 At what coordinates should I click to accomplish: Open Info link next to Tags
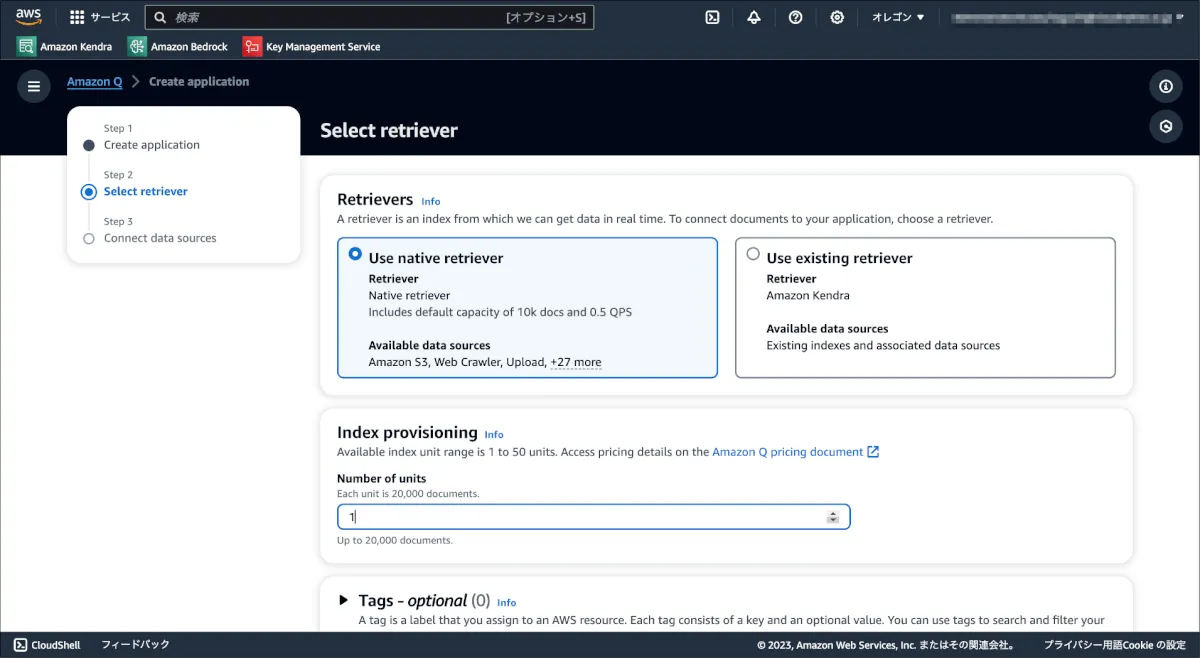point(507,602)
